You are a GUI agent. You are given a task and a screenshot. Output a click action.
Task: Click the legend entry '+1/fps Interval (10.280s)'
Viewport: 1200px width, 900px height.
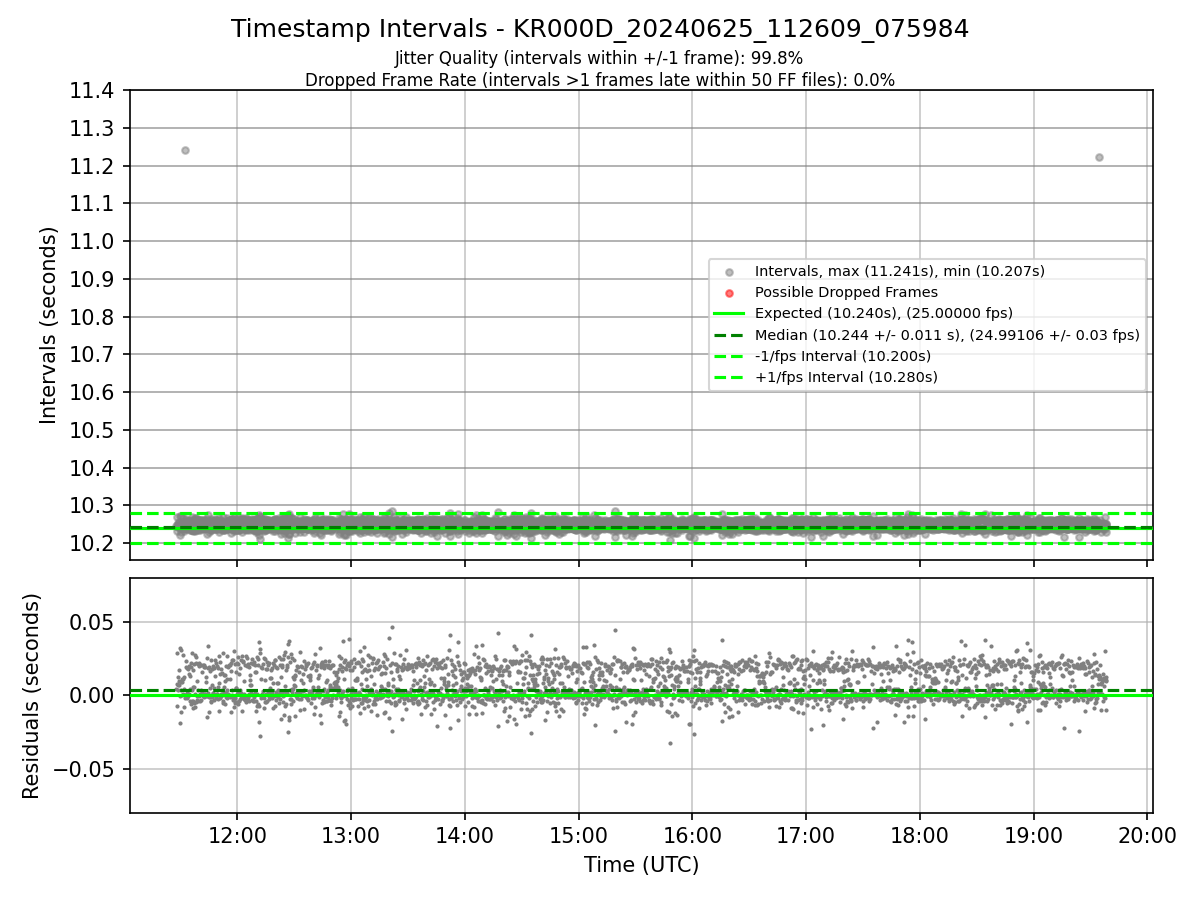pyautogui.click(x=846, y=377)
